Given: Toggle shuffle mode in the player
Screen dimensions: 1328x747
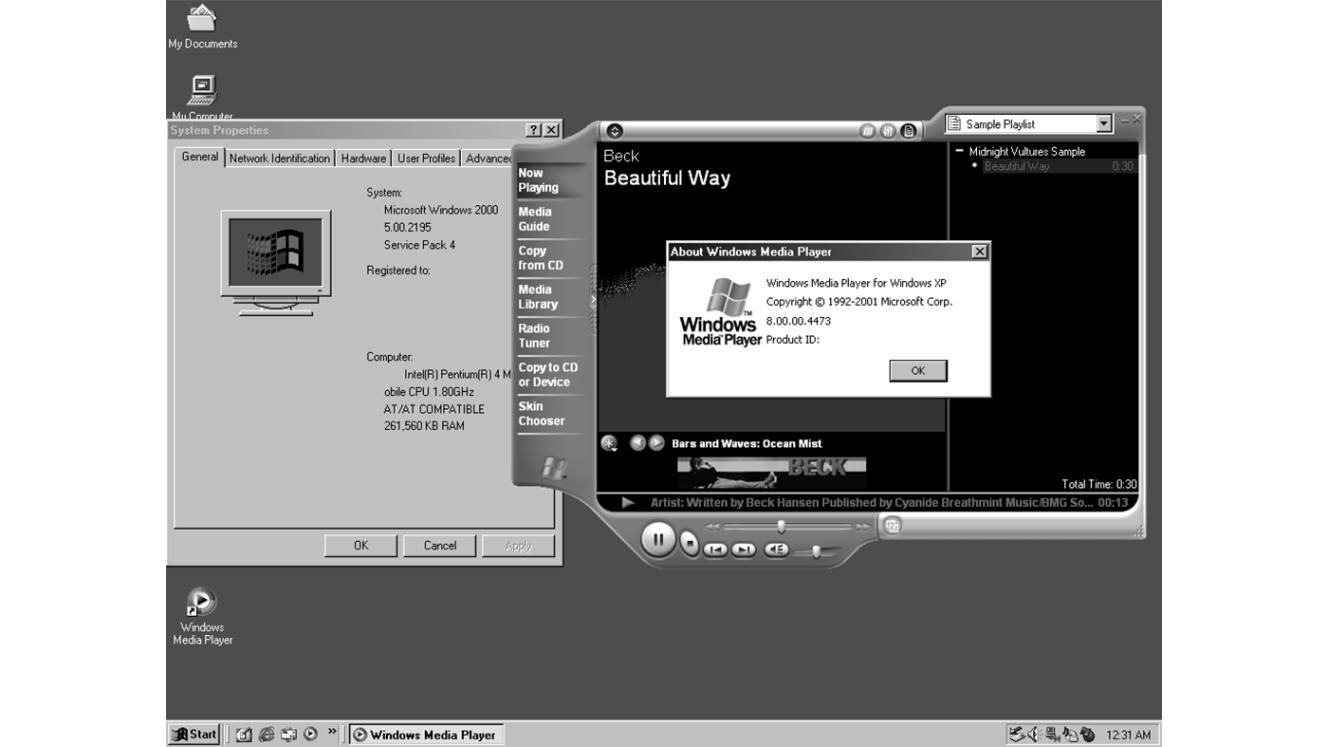Looking at the screenshot, I should coord(868,131).
